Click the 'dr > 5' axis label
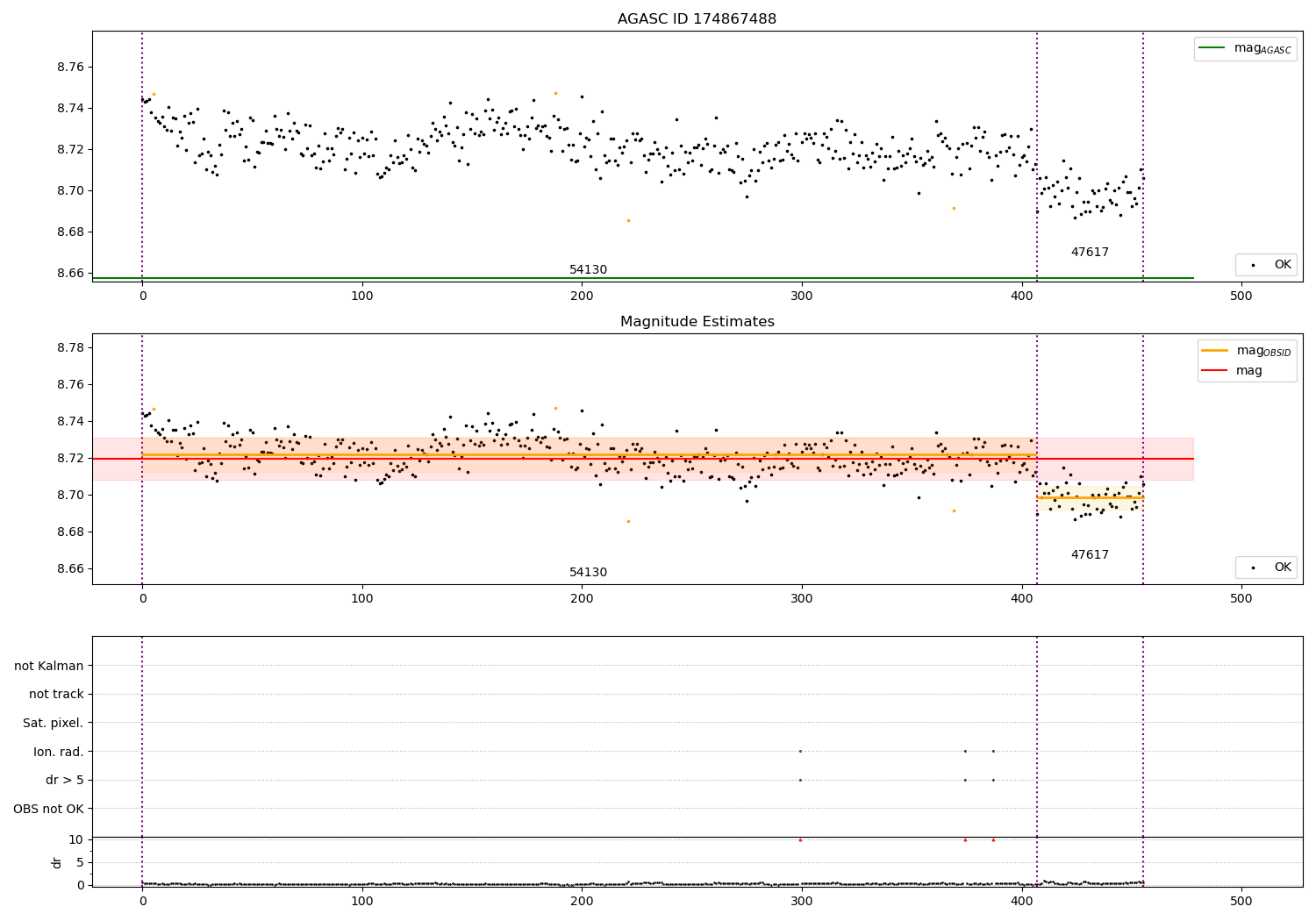 pos(65,780)
